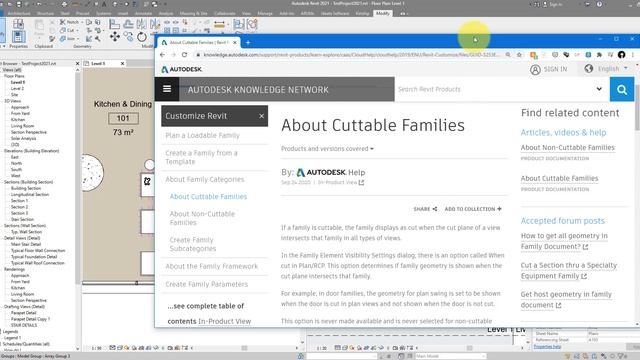
Task: Switch to the Modify ribbon tab
Action: pyautogui.click(x=383, y=13)
